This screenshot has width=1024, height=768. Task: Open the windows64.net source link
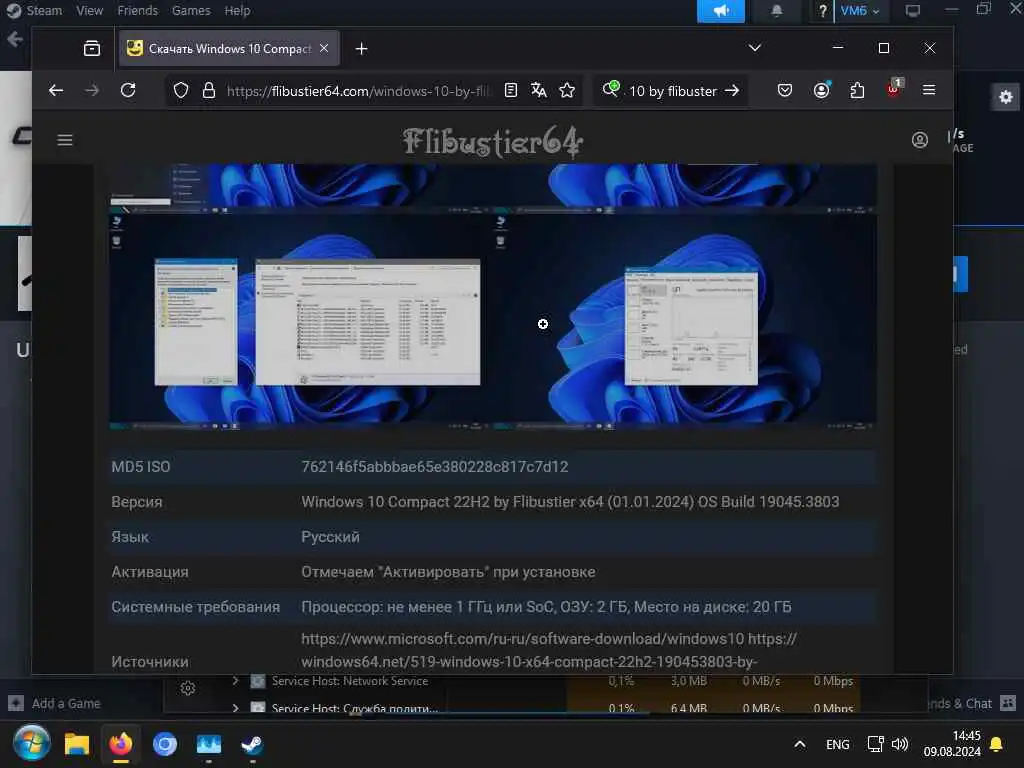click(529, 662)
